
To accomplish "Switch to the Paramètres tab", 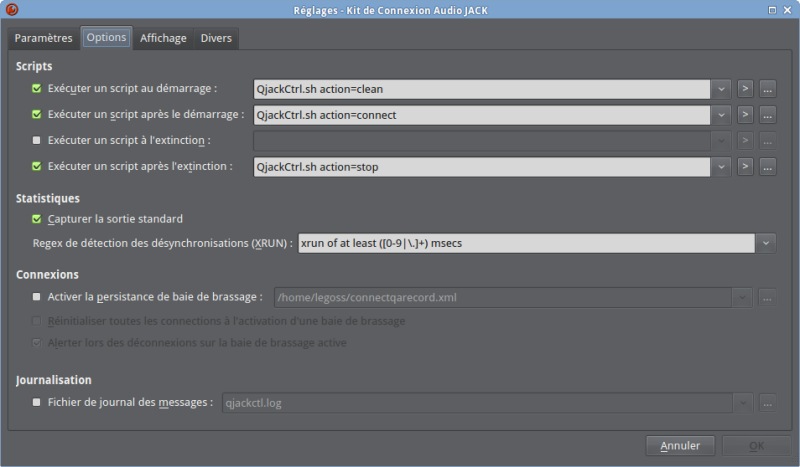I will pyautogui.click(x=44, y=38).
